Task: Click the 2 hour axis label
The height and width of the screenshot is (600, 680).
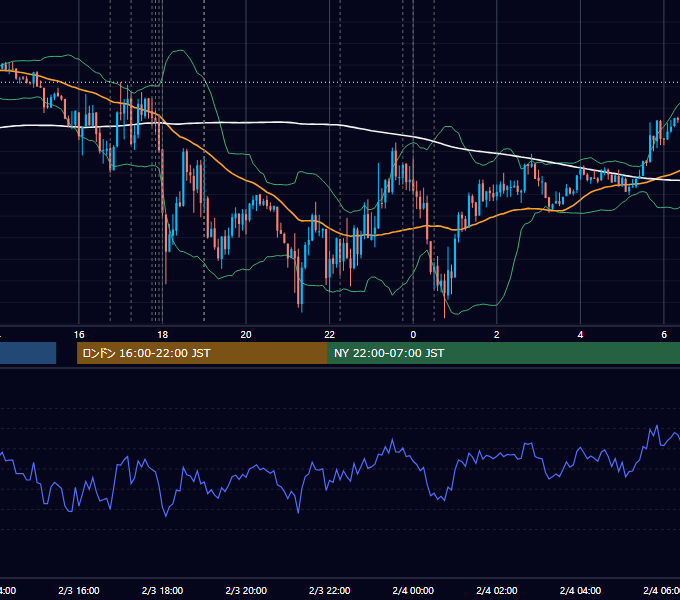Action: coord(497,334)
